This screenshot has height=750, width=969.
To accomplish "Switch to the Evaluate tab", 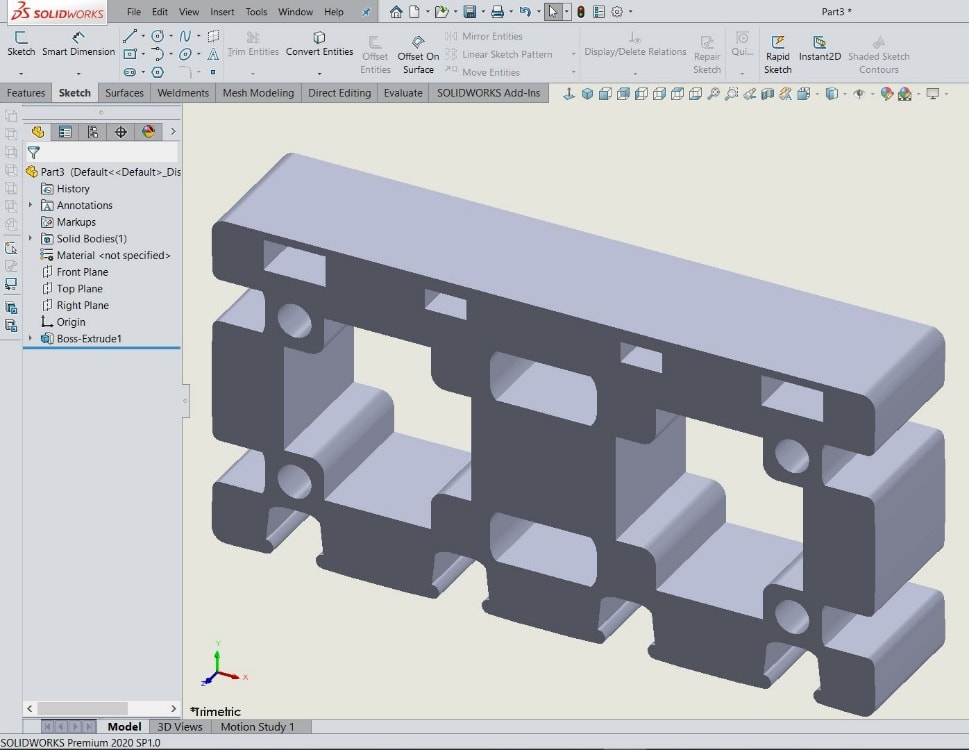I will click(x=403, y=93).
